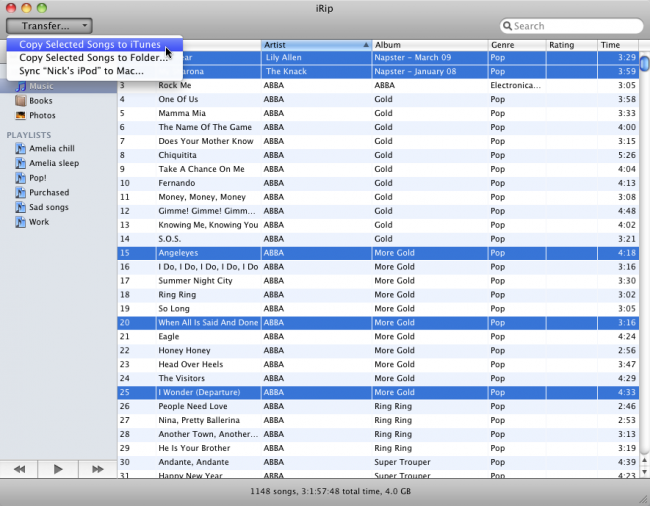Select the song Summer Night City

coord(378,281)
